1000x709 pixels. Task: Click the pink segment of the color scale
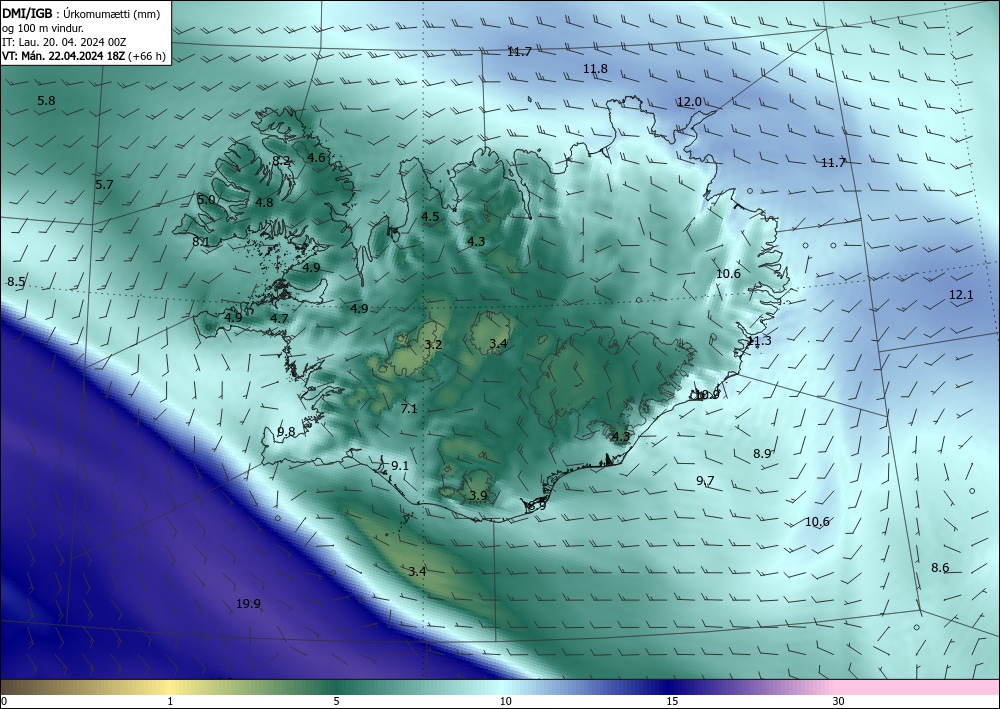point(918,687)
